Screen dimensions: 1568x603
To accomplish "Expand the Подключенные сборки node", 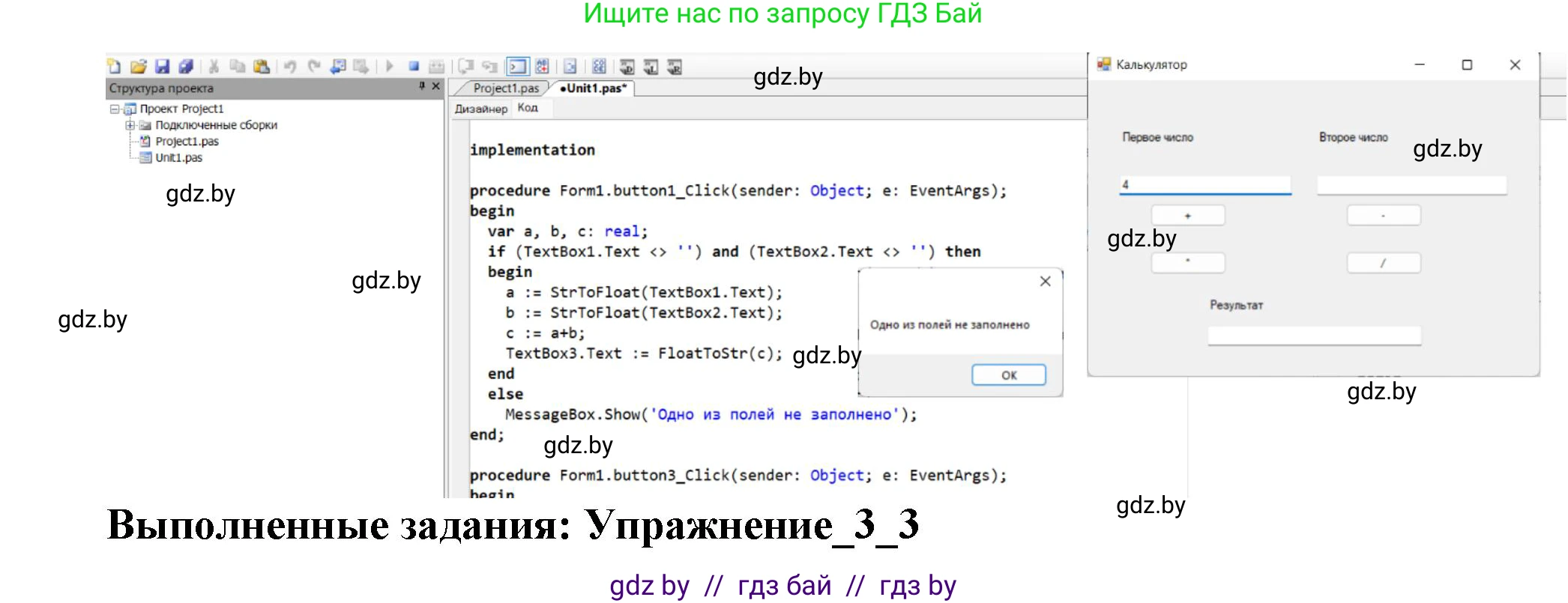I will [x=130, y=125].
